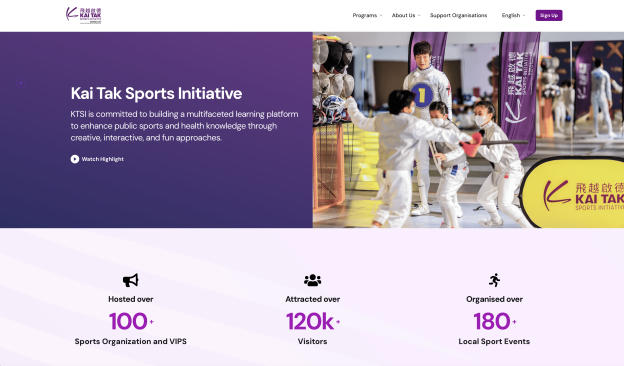Click the megaphone icon above Hosted over

tap(131, 280)
